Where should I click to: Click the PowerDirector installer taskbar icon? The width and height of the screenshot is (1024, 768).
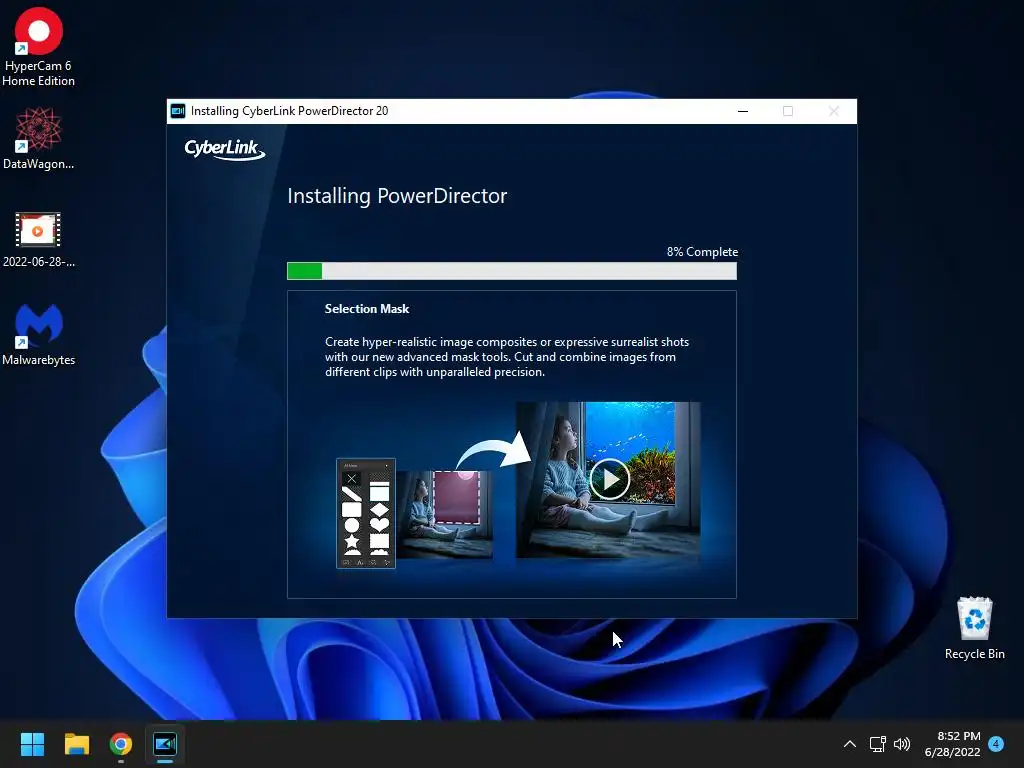click(x=165, y=744)
